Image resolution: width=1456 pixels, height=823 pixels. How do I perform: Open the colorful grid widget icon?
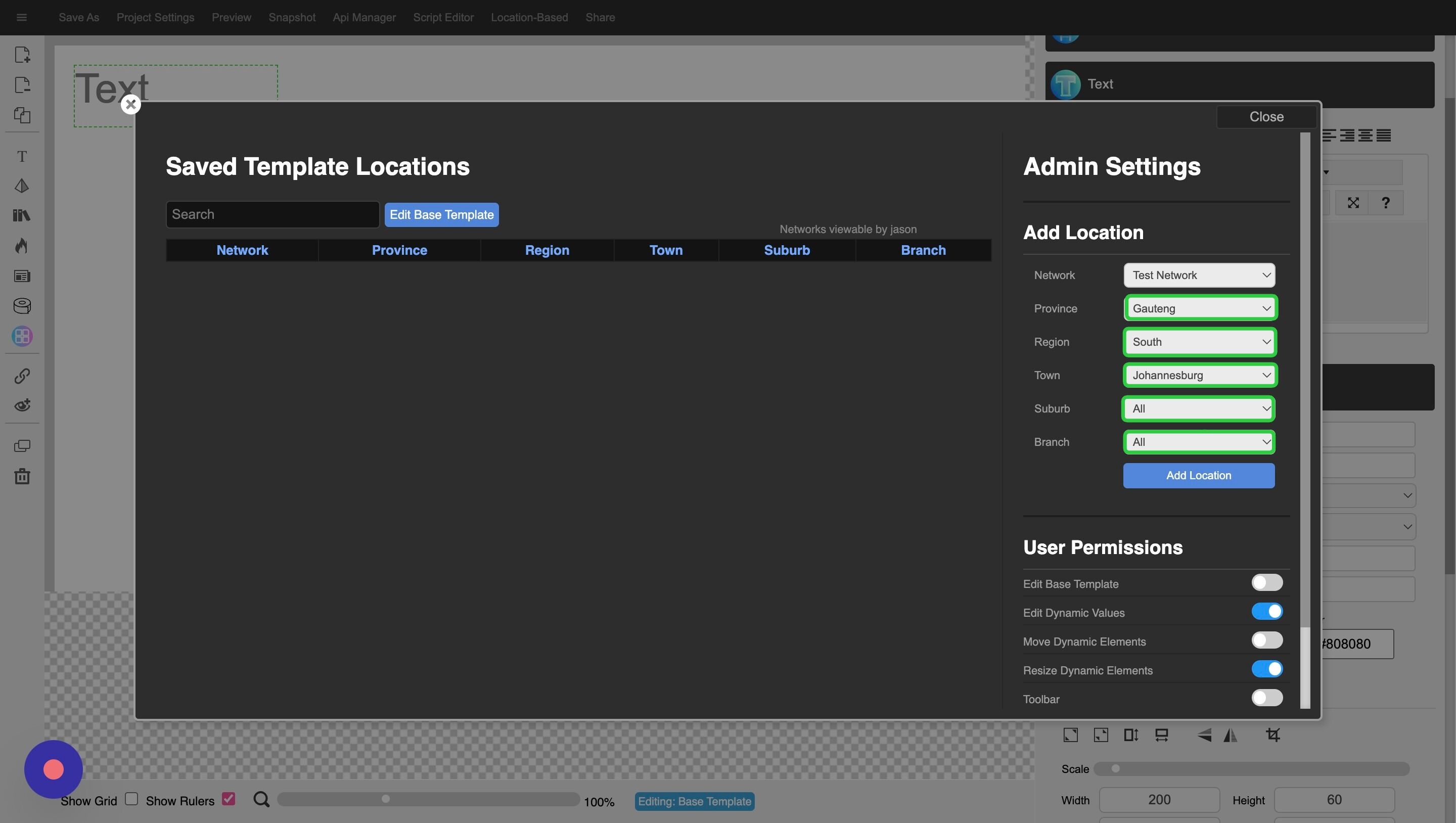pos(22,336)
